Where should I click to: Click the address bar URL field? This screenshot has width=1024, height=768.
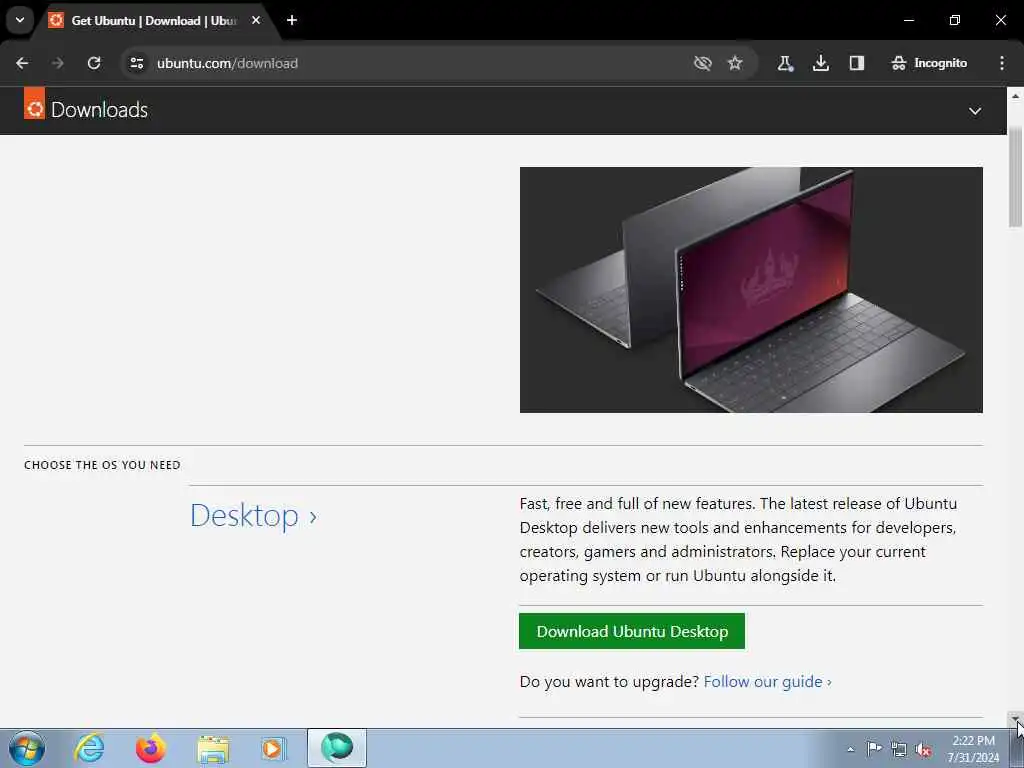pos(418,63)
